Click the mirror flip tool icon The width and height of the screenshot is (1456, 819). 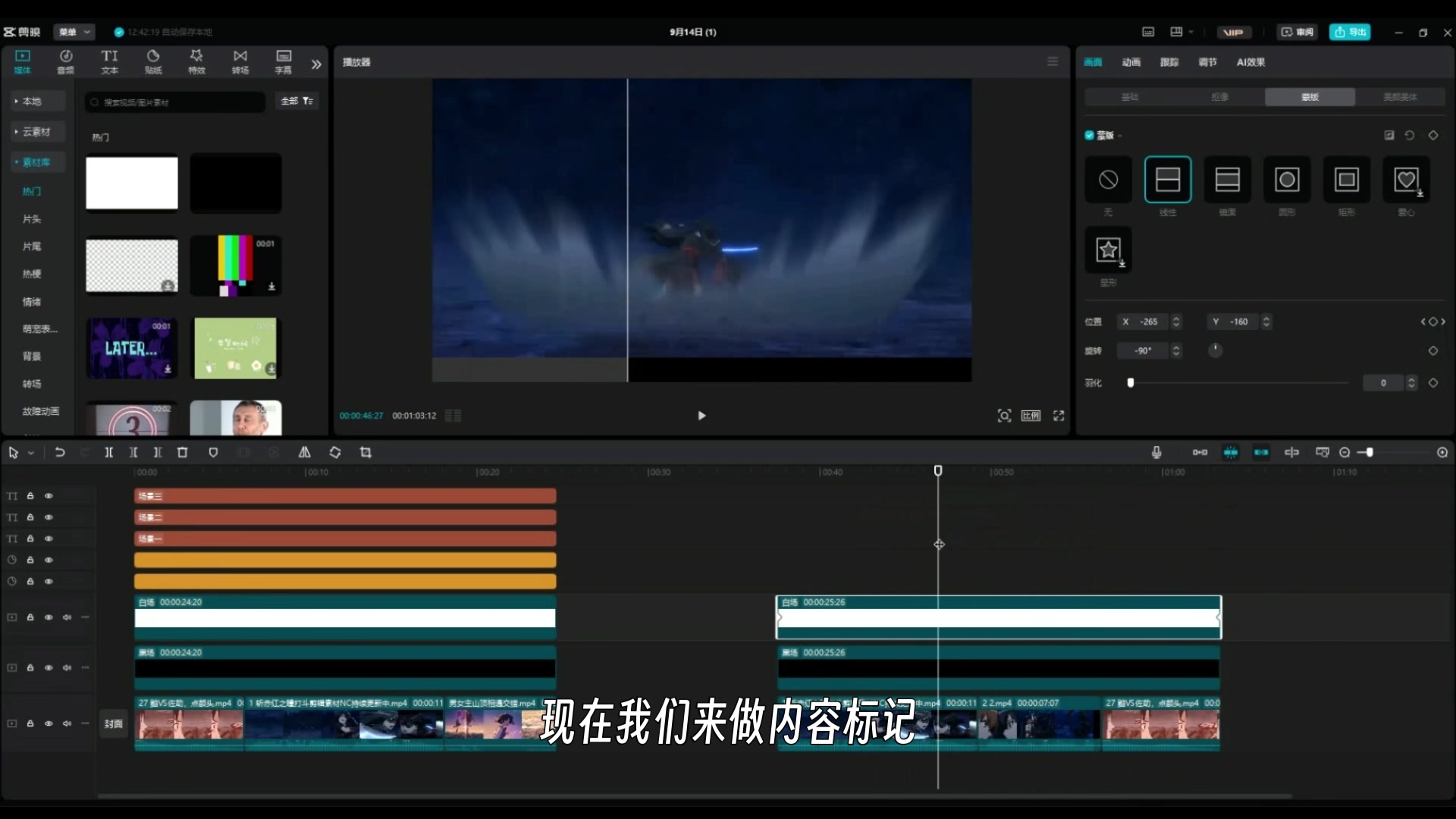coord(304,453)
